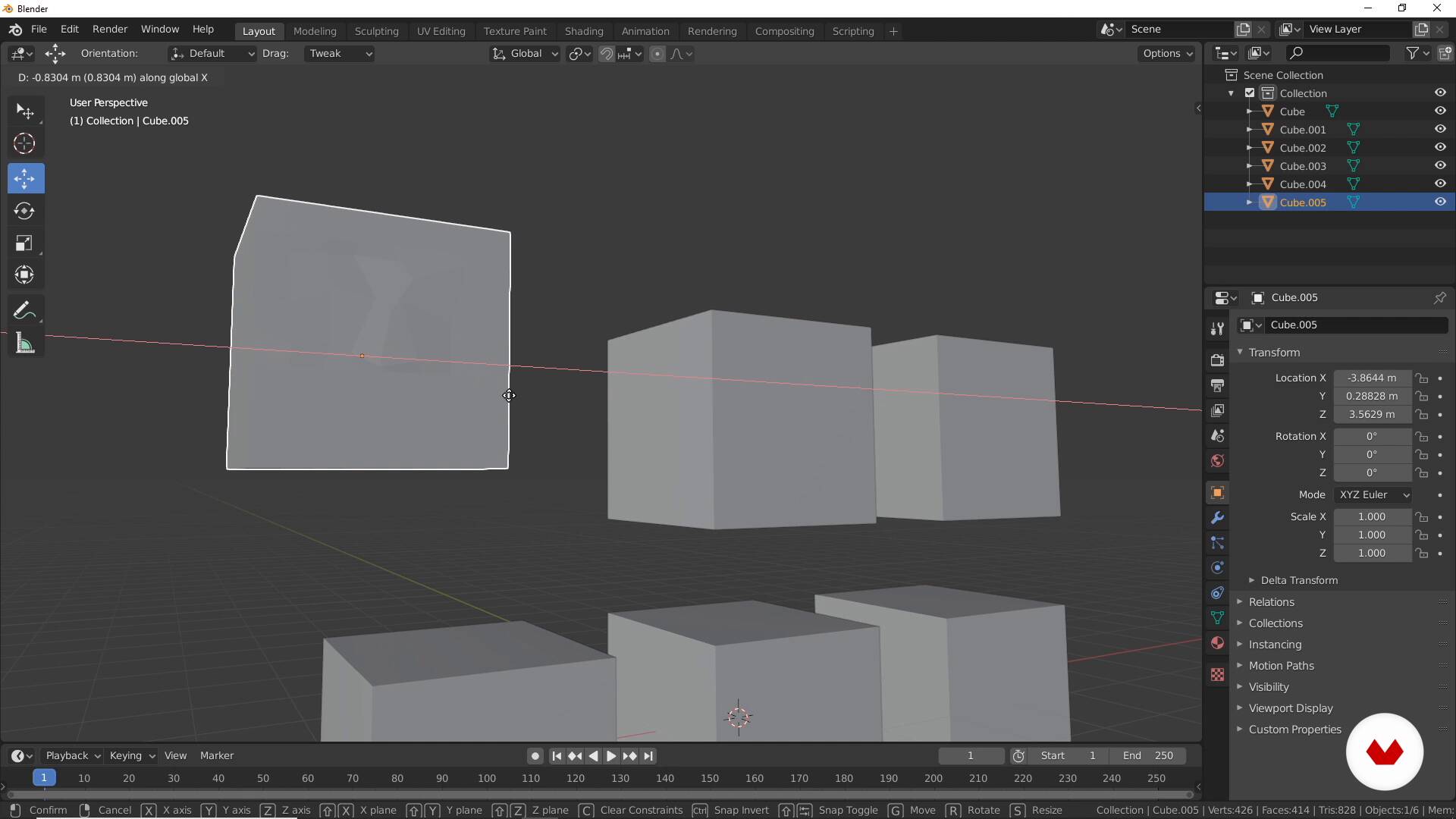This screenshot has height=819, width=1456.
Task: Activate the Transform tool
Action: click(26, 275)
